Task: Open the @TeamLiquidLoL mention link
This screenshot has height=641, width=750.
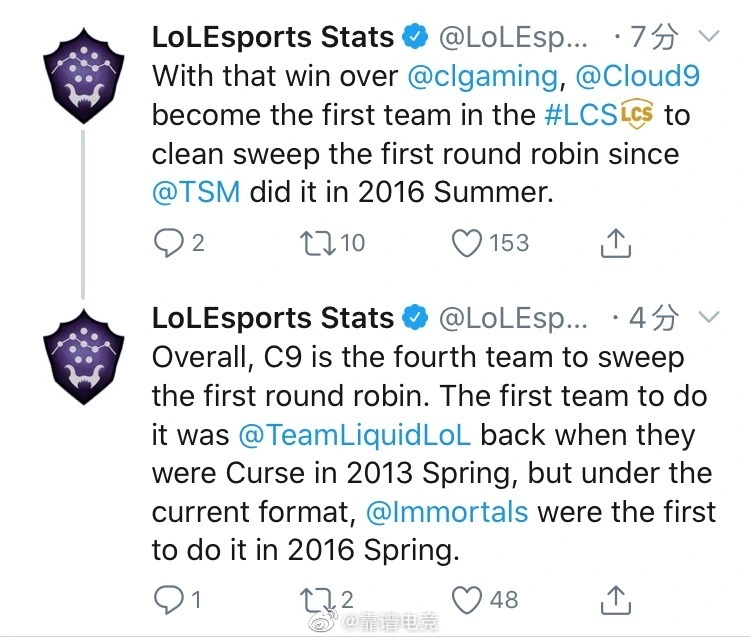Action: coord(356,434)
